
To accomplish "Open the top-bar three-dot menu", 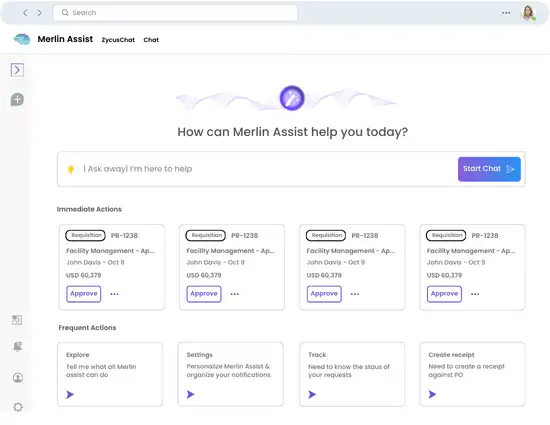I will (506, 13).
